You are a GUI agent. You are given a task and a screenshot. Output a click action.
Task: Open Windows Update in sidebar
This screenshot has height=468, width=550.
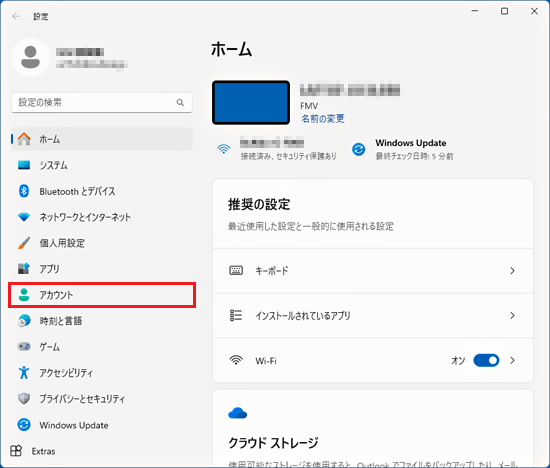coord(102,425)
